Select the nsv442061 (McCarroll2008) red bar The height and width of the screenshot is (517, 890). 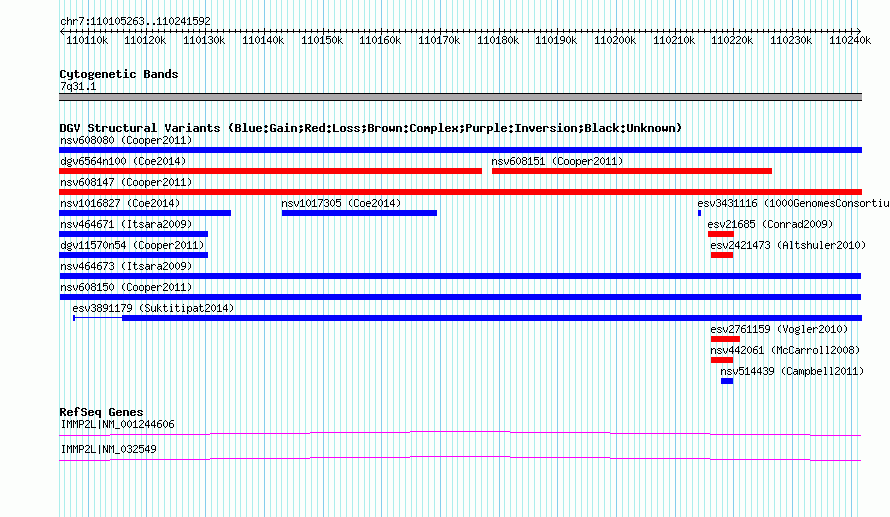pyautogui.click(x=722, y=360)
